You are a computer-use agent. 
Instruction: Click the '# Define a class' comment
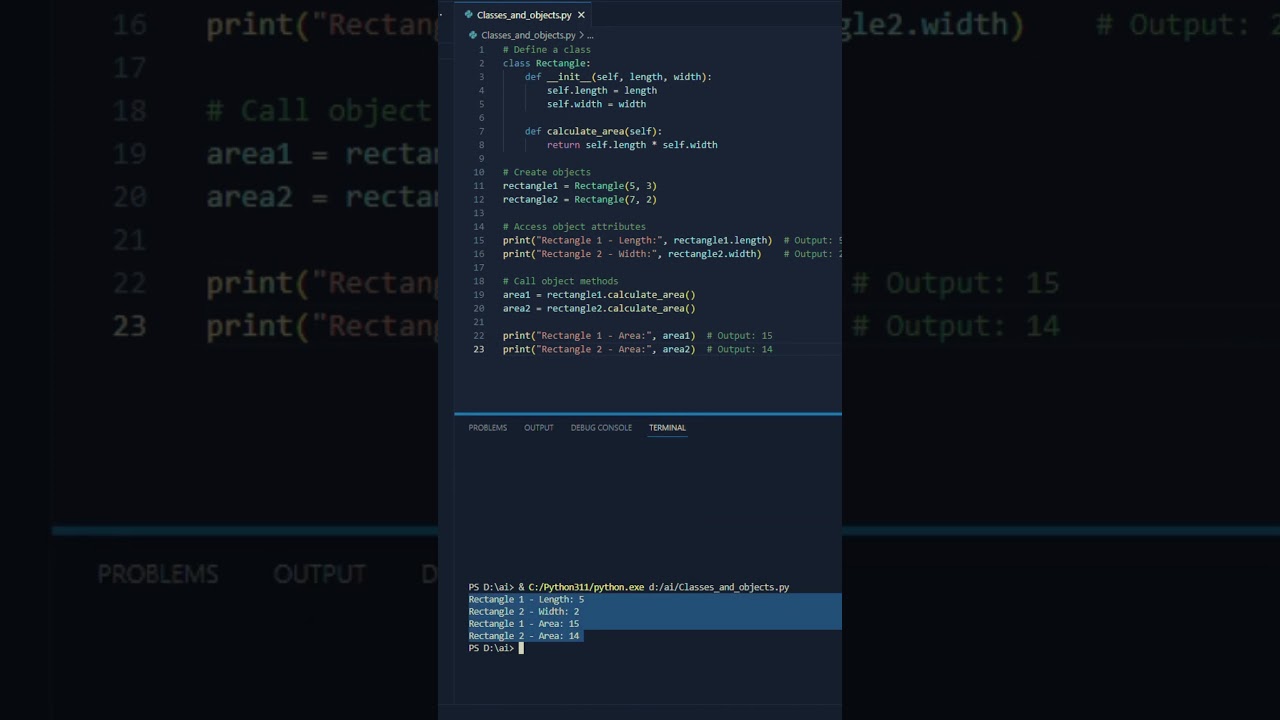547,50
